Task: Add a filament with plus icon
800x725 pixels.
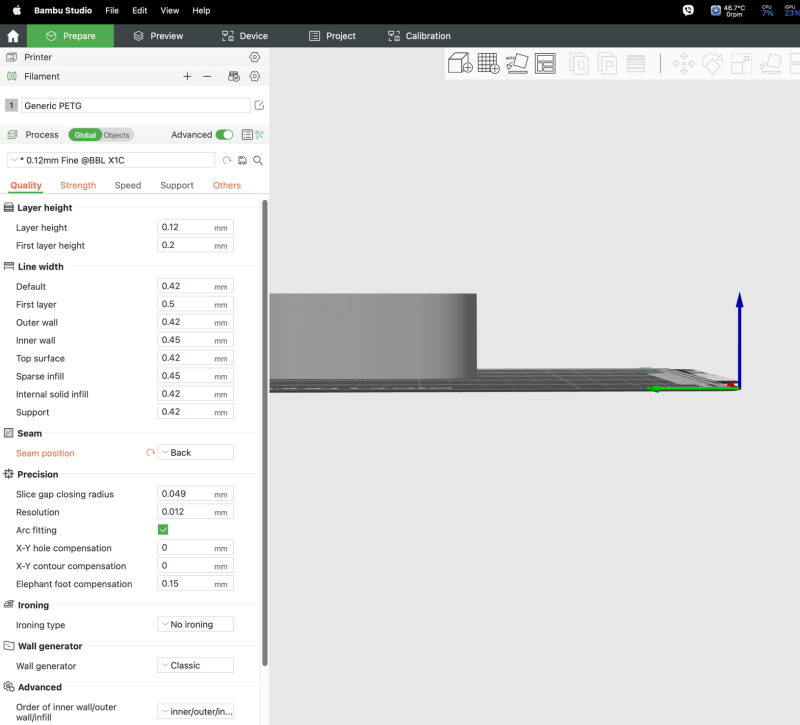Action: [x=187, y=77]
